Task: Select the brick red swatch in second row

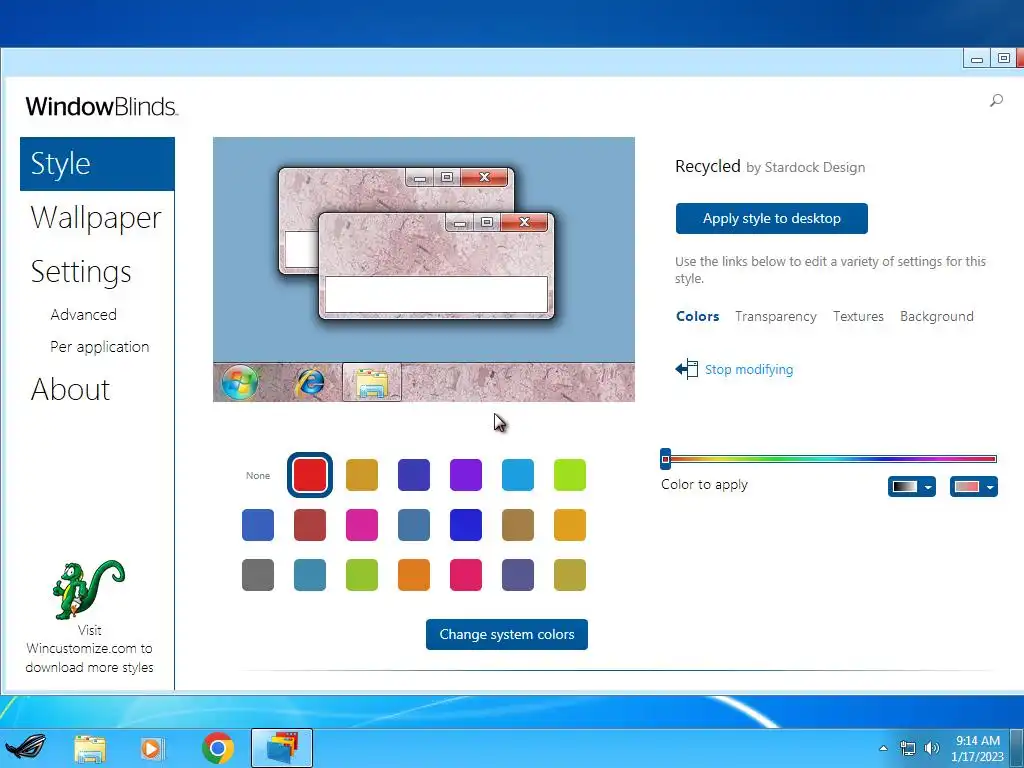Action: coord(310,525)
